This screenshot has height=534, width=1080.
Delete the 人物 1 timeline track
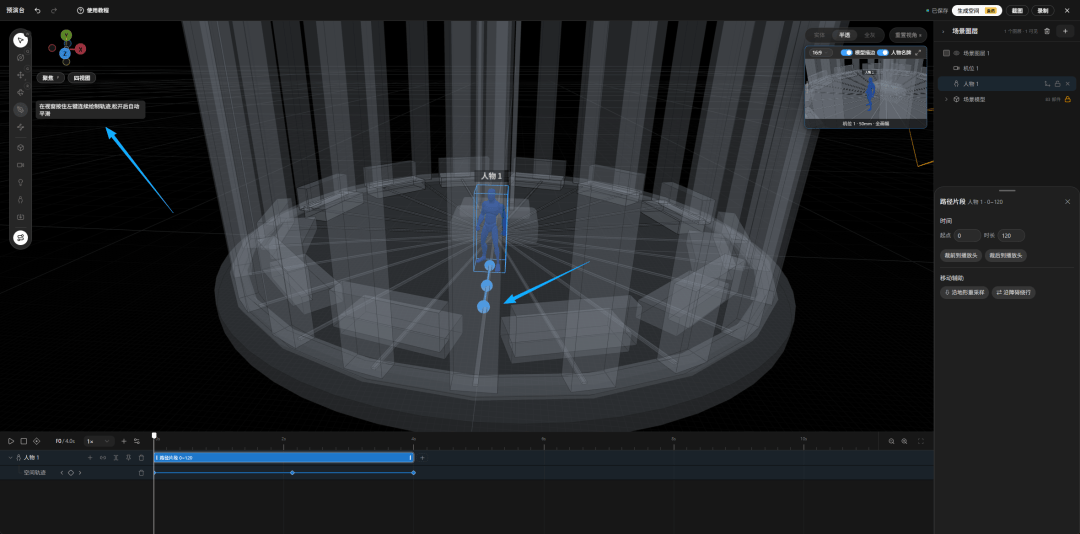[x=141, y=458]
